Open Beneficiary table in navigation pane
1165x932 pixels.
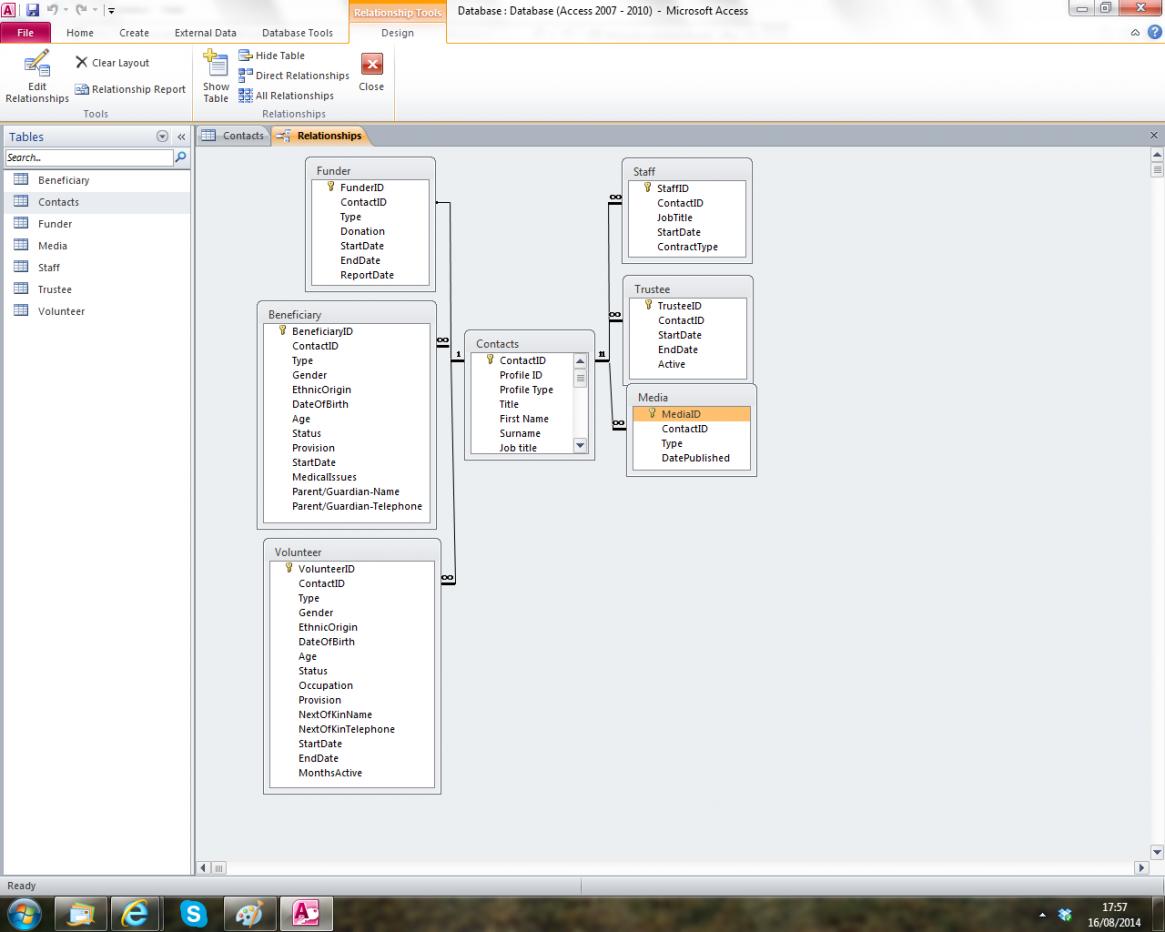coord(97,180)
